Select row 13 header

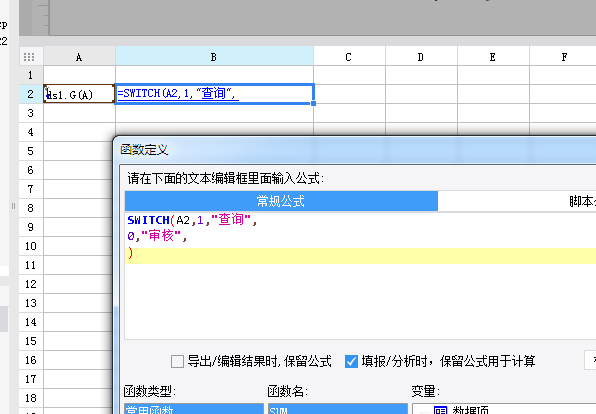coord(31,303)
